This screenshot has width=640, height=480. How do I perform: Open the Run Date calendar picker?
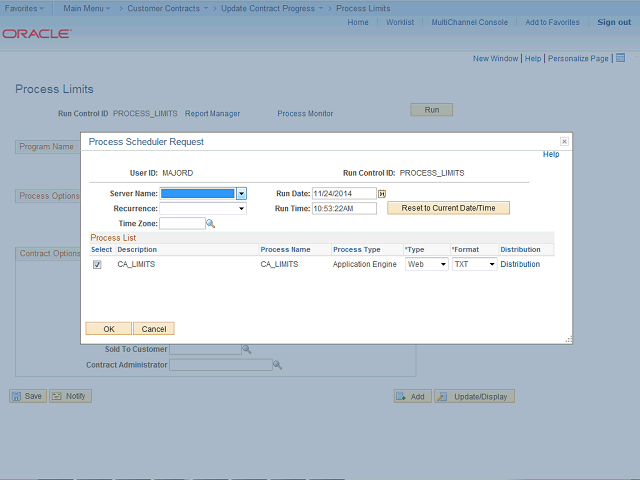(x=382, y=193)
